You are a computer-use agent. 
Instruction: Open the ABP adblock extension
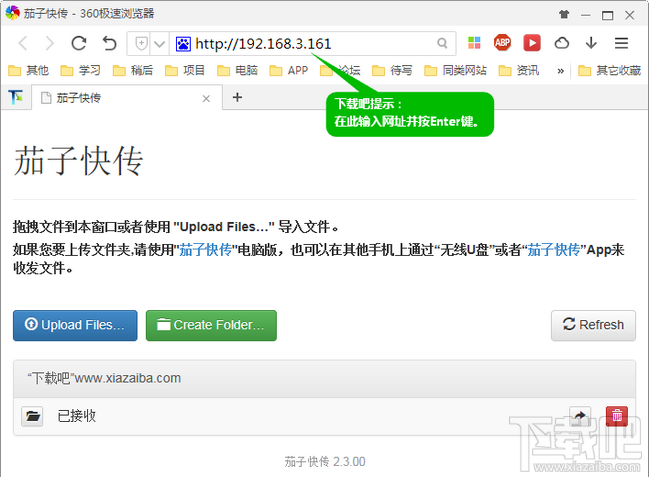tap(502, 43)
